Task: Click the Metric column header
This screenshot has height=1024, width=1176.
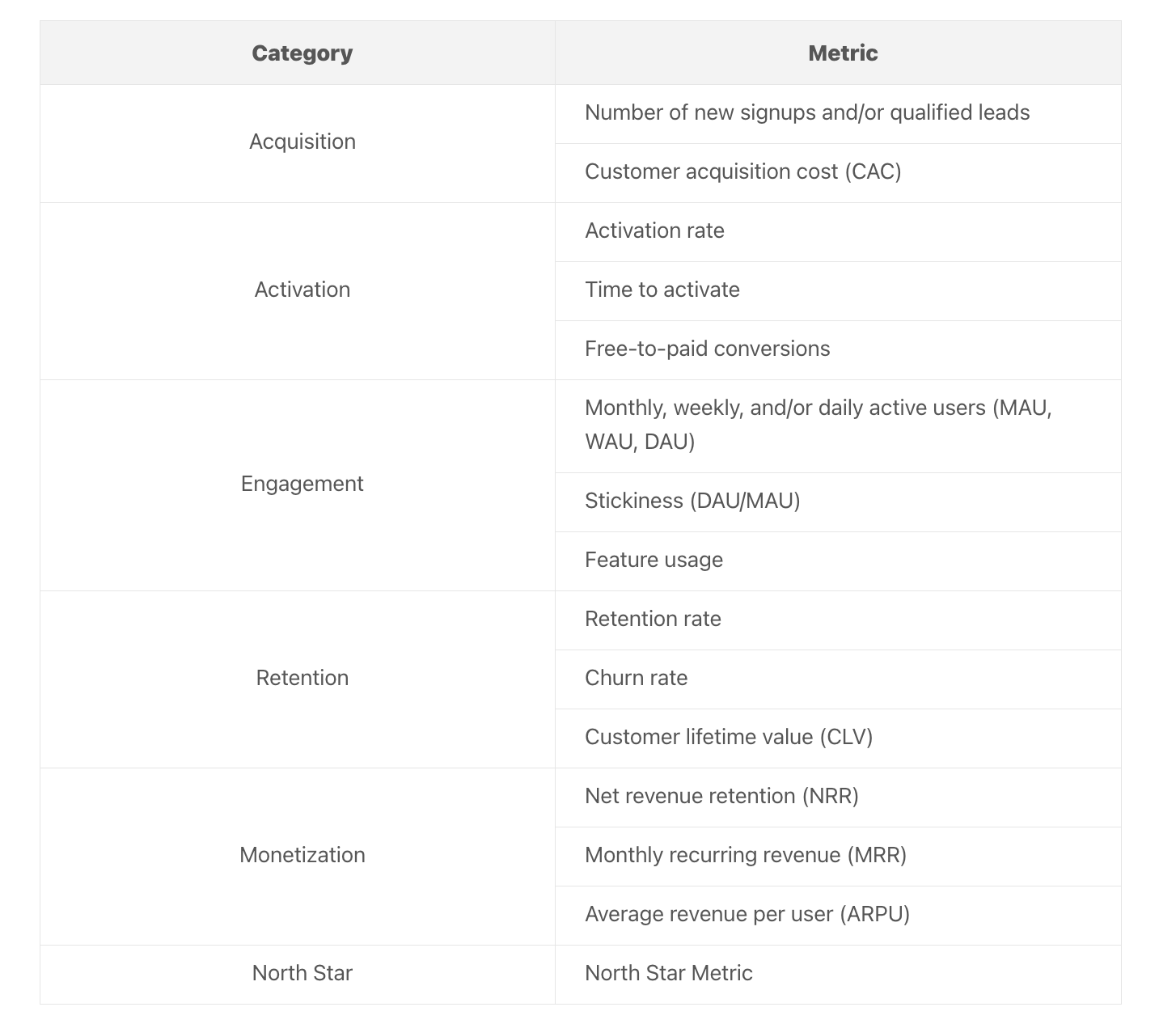Action: click(843, 53)
